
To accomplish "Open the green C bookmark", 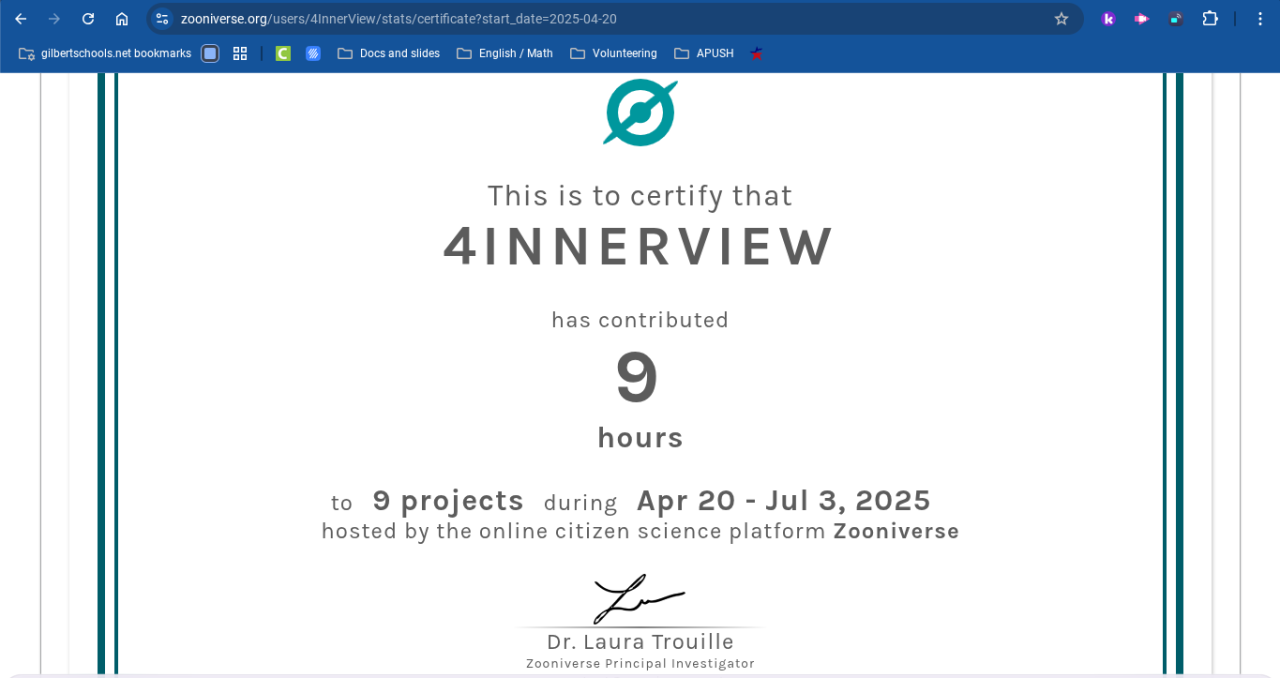I will [x=283, y=53].
